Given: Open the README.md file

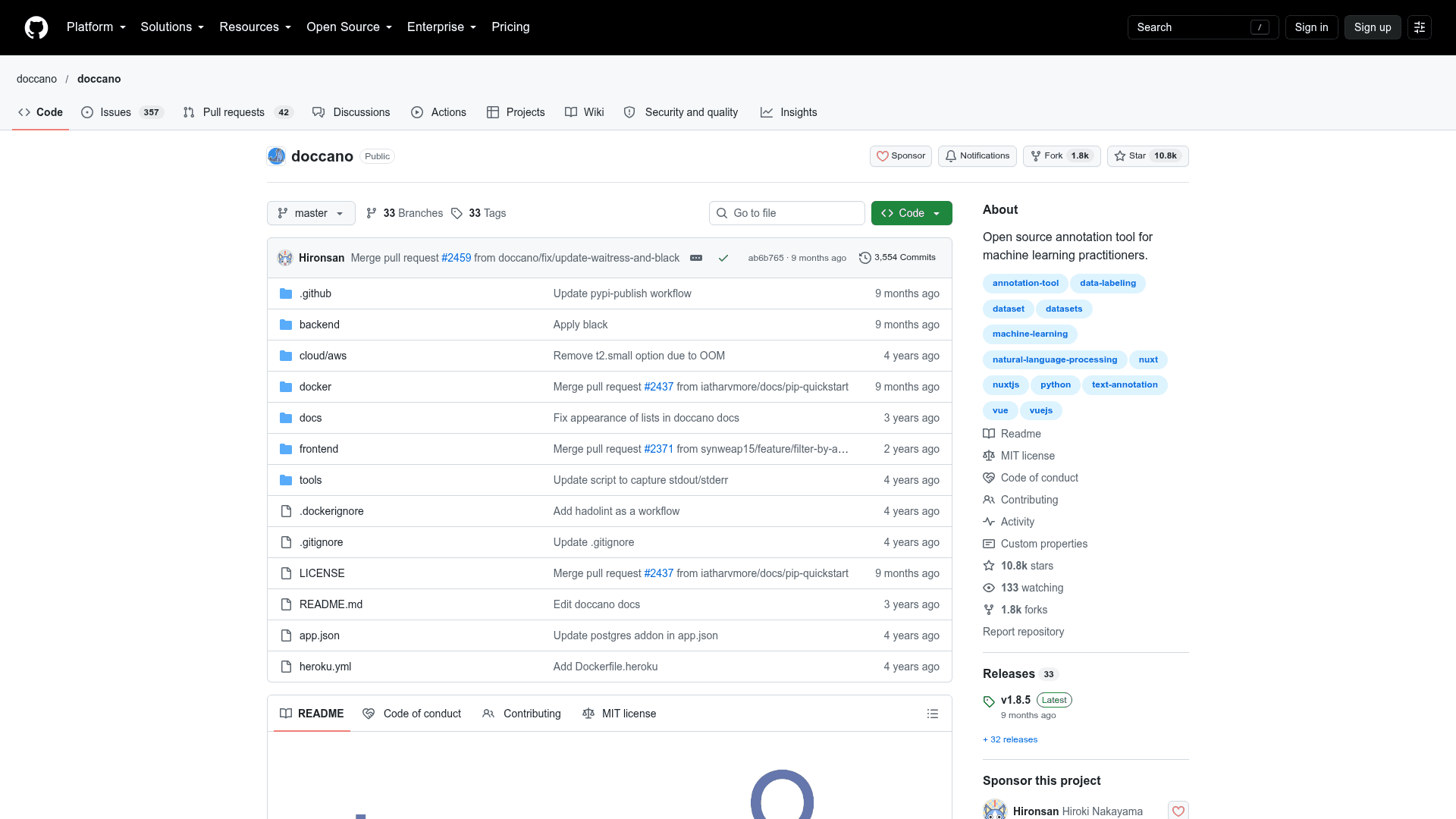Looking at the screenshot, I should (331, 604).
